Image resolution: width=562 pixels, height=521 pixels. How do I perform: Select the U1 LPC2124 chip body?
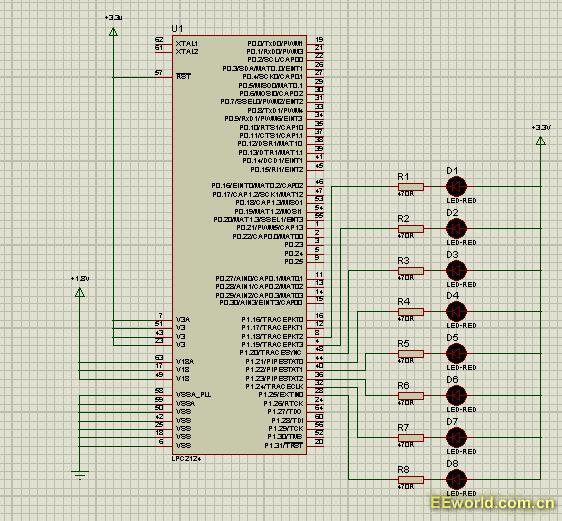point(239,245)
